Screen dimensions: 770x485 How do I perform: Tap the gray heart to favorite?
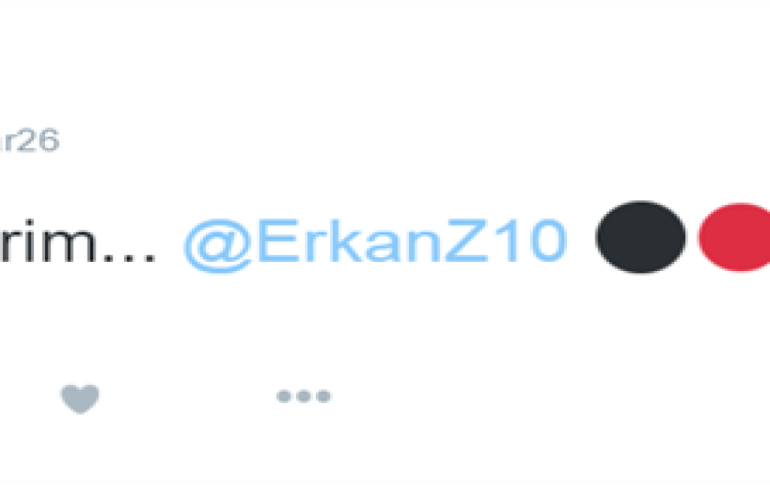tap(80, 398)
